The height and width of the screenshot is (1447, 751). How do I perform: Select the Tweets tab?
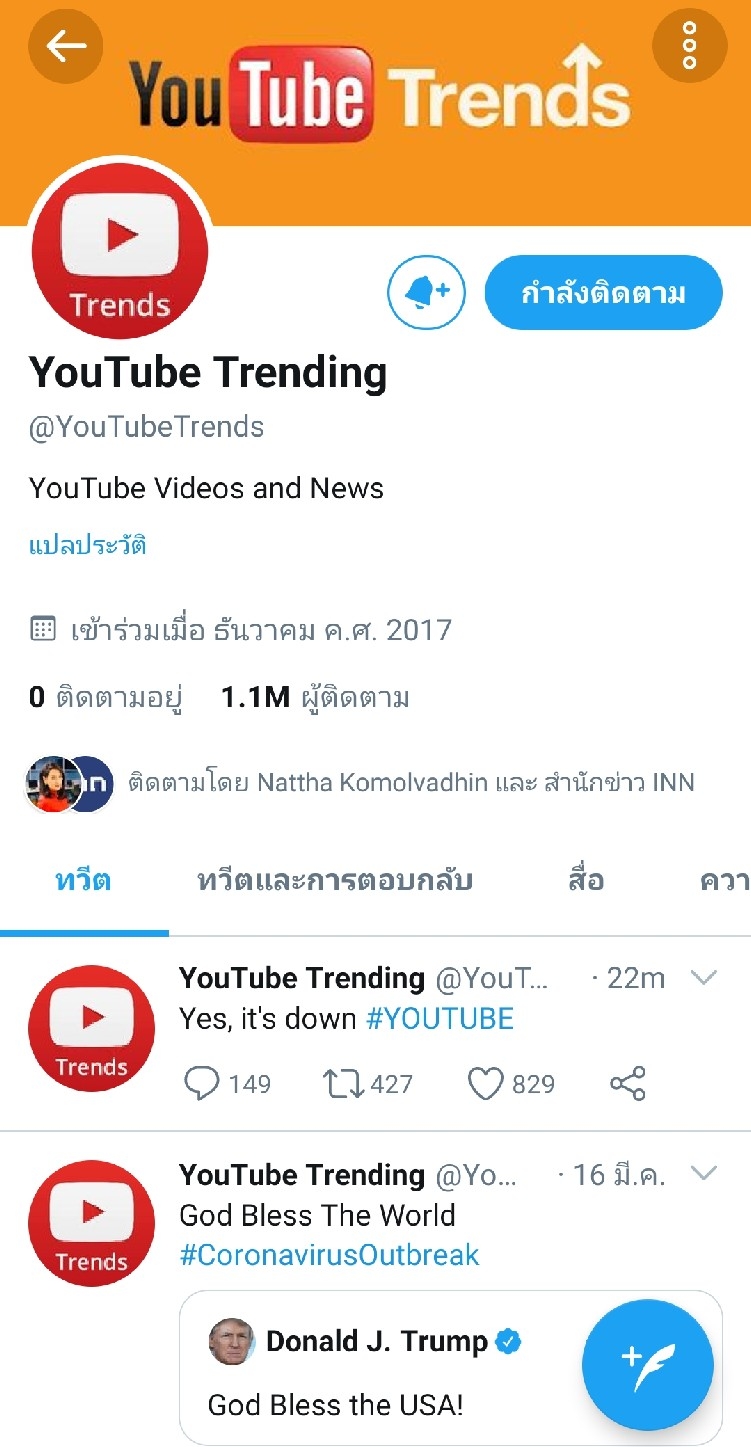pyautogui.click(x=83, y=881)
